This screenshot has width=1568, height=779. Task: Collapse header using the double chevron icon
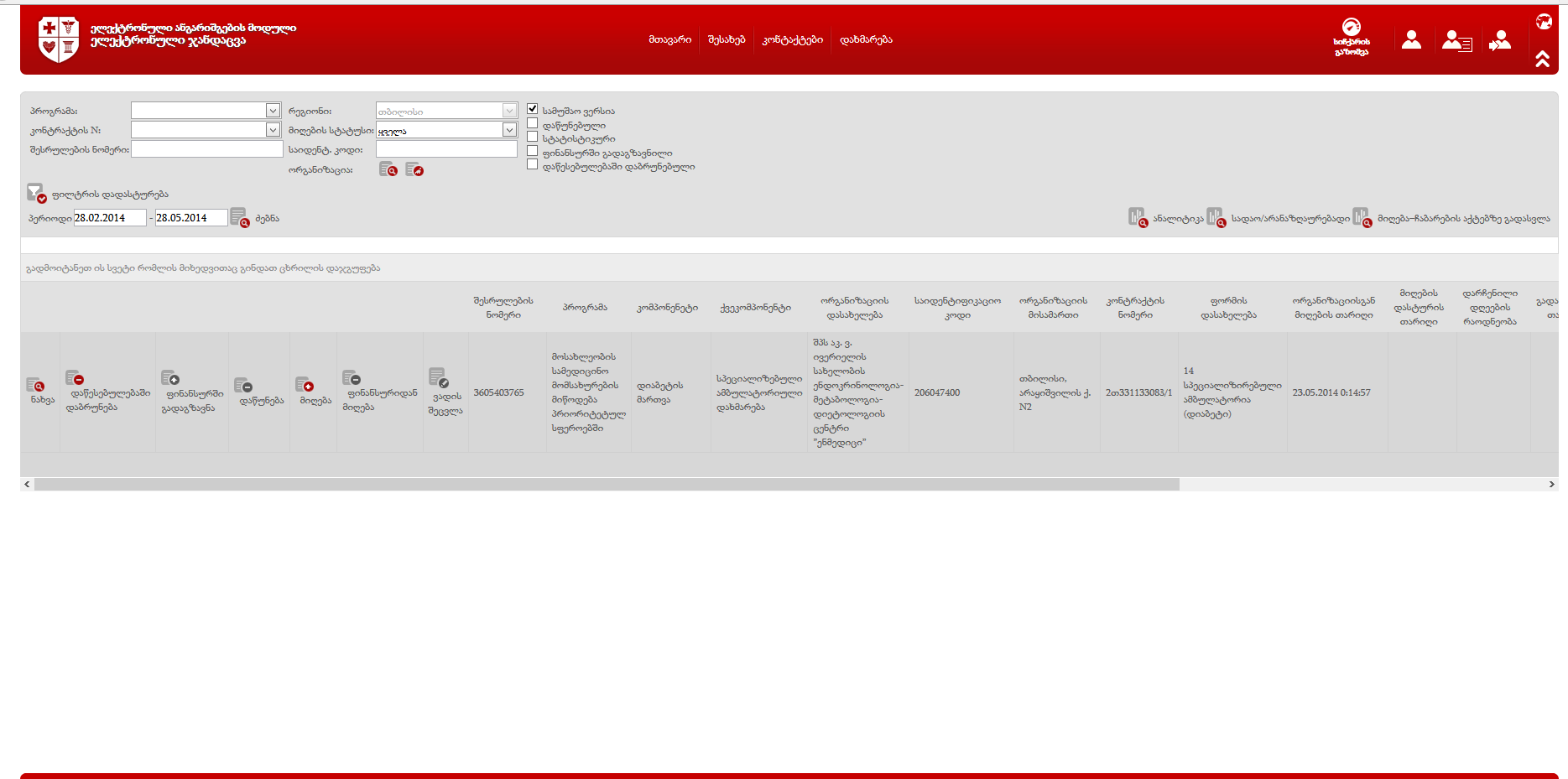1542,59
